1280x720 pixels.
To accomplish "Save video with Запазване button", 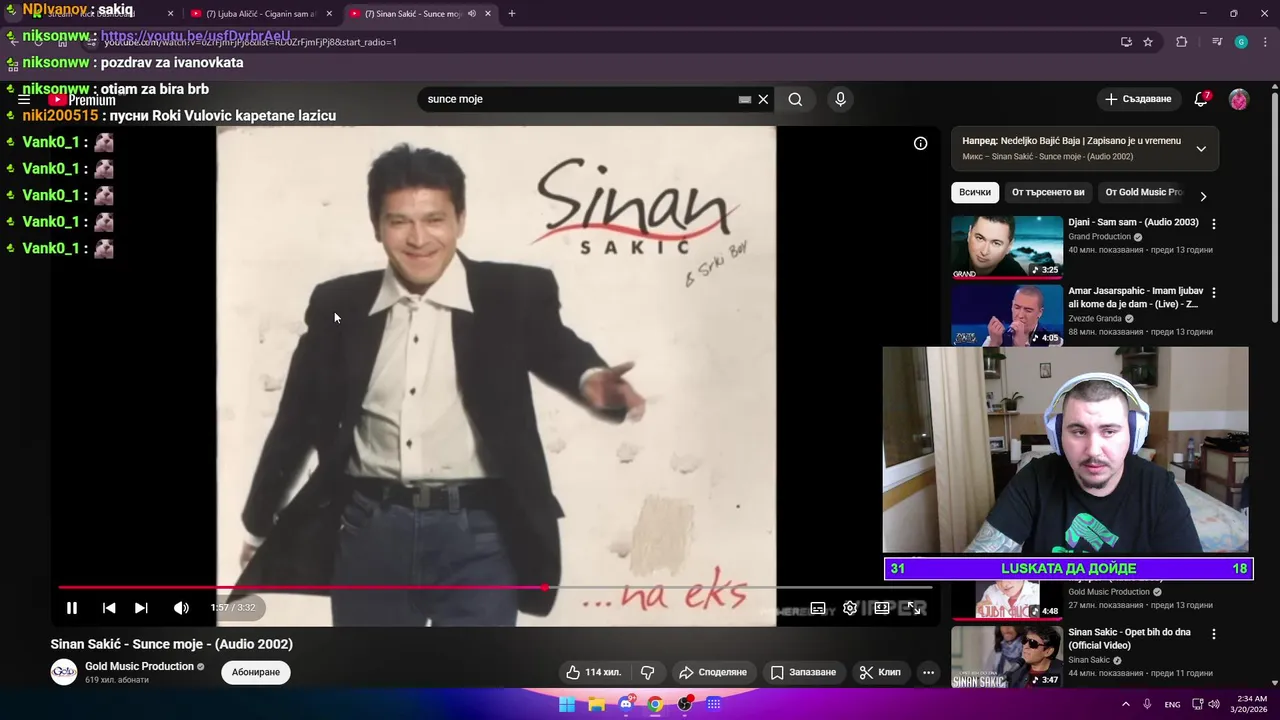I will tap(803, 672).
